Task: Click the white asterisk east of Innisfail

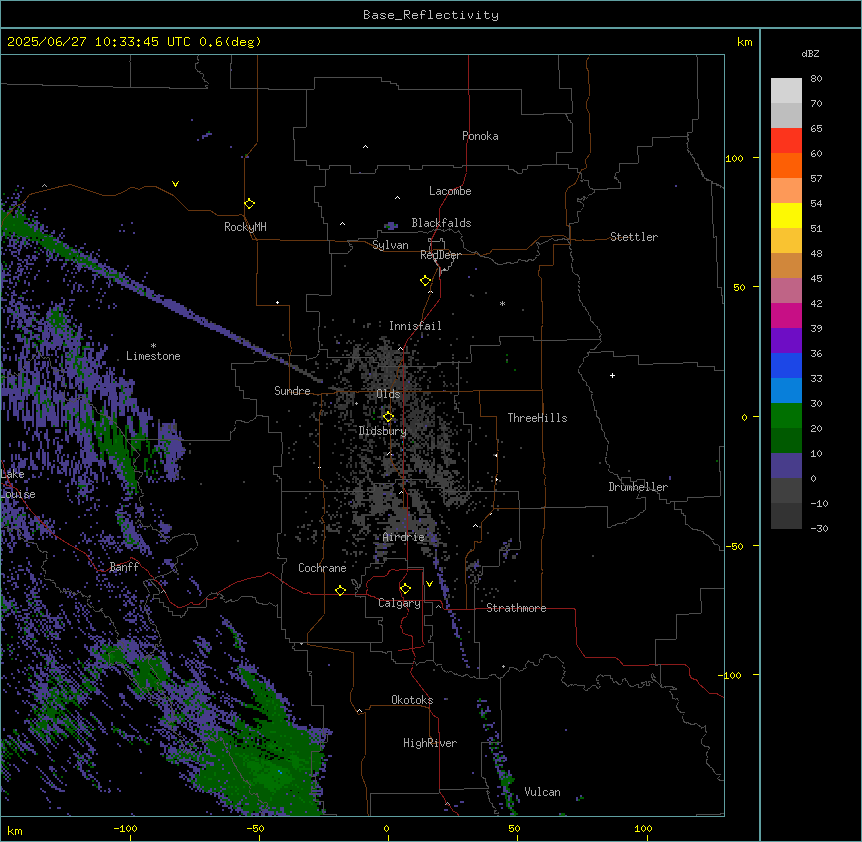Action: coord(502,304)
